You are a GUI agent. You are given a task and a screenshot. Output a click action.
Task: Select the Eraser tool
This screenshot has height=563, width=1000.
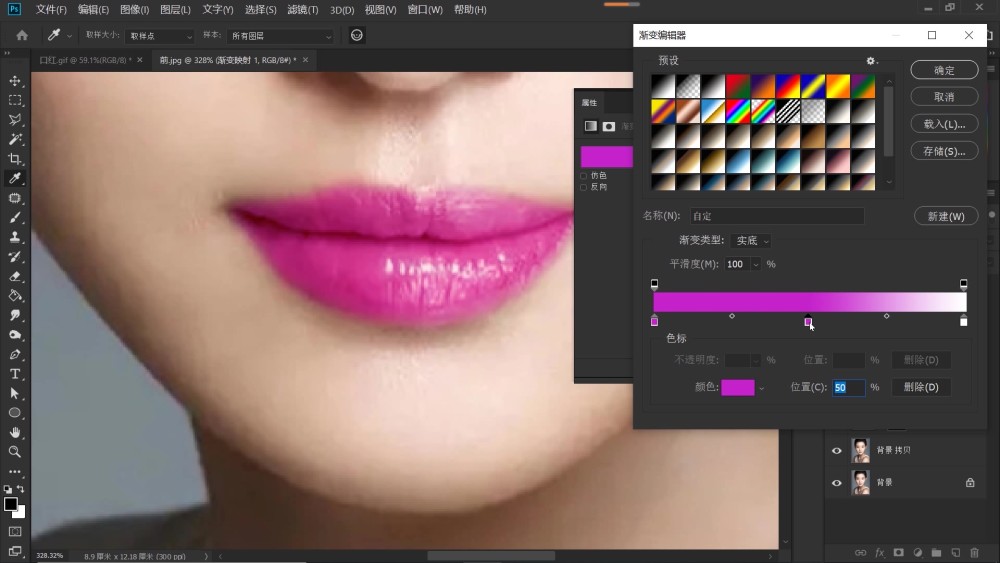[15, 276]
